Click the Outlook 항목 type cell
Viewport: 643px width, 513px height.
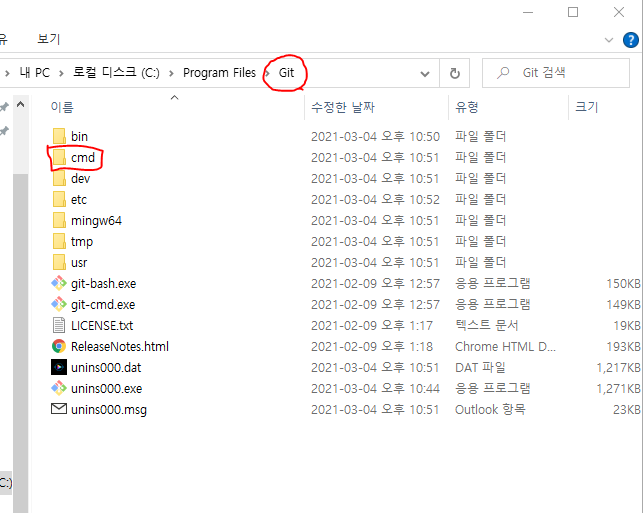490,409
